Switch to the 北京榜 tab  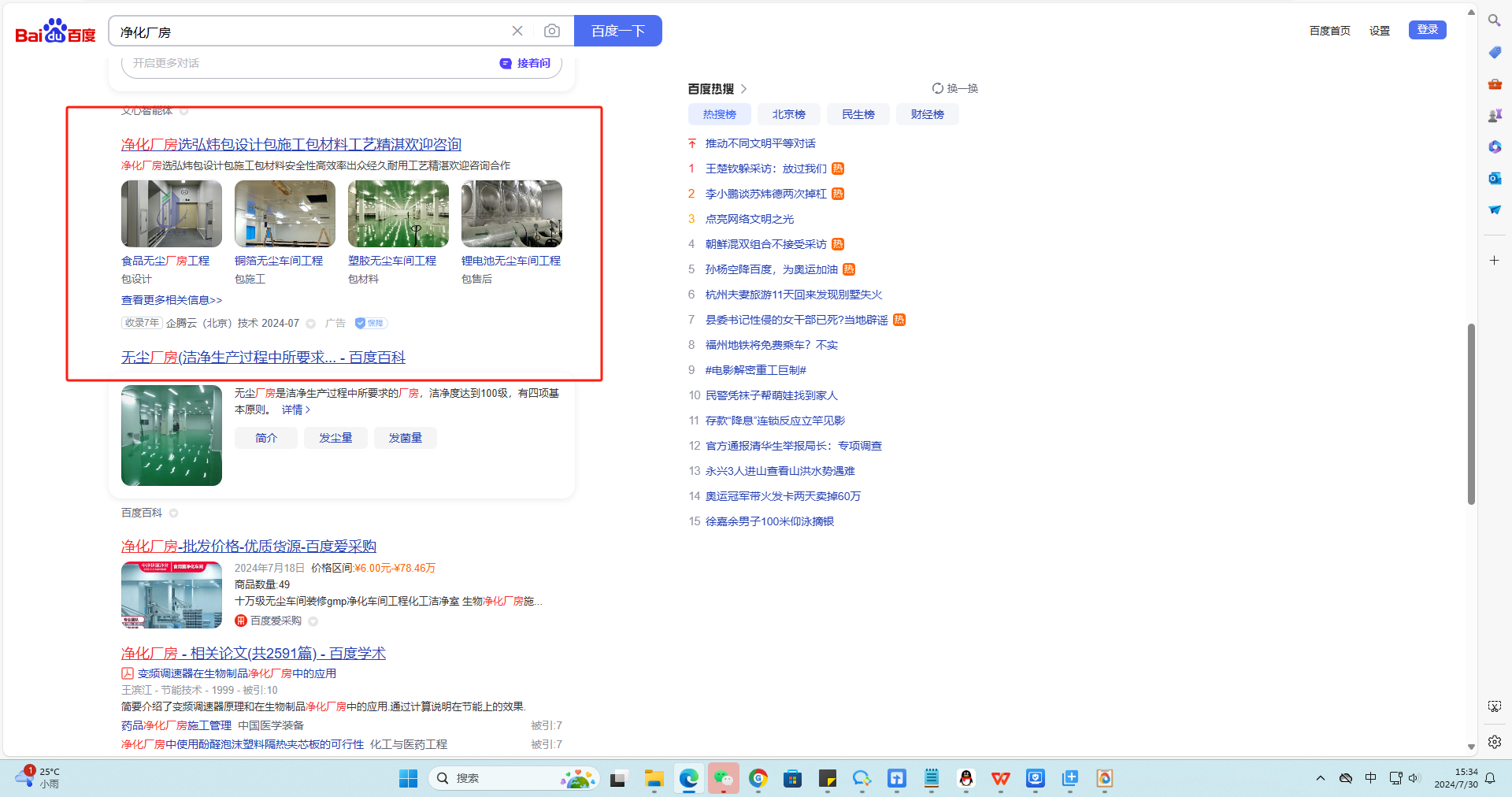tap(788, 114)
